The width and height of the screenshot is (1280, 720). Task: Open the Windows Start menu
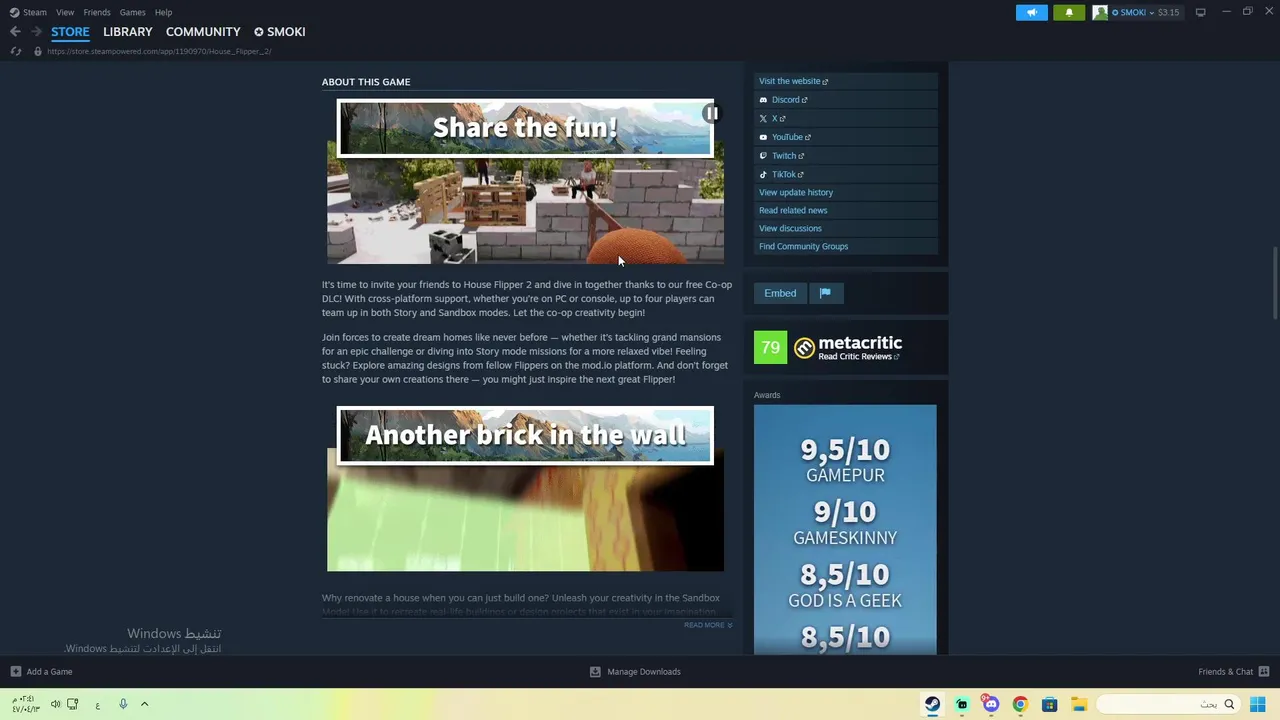(x=1258, y=704)
